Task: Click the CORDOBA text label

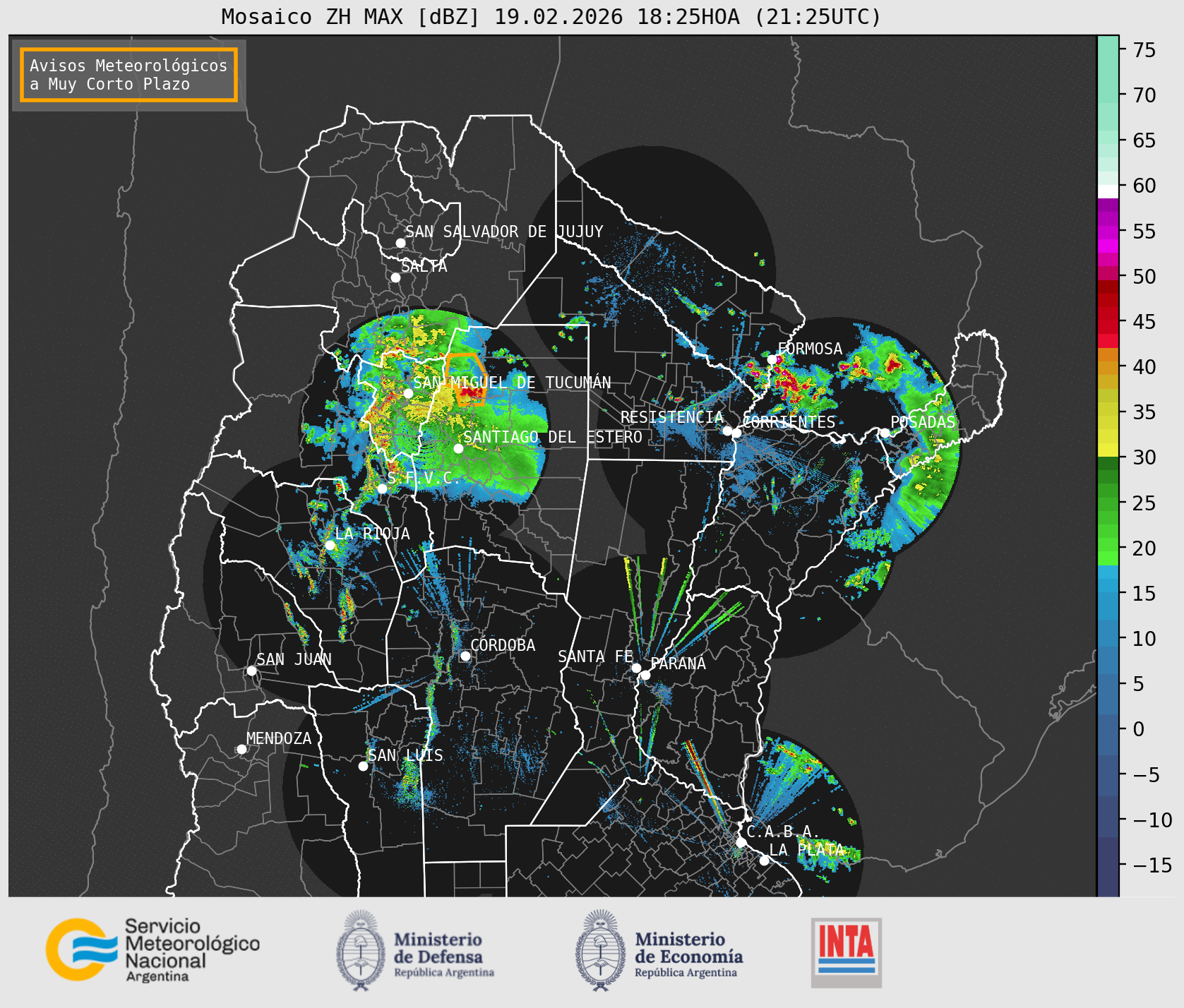Action: point(503,645)
